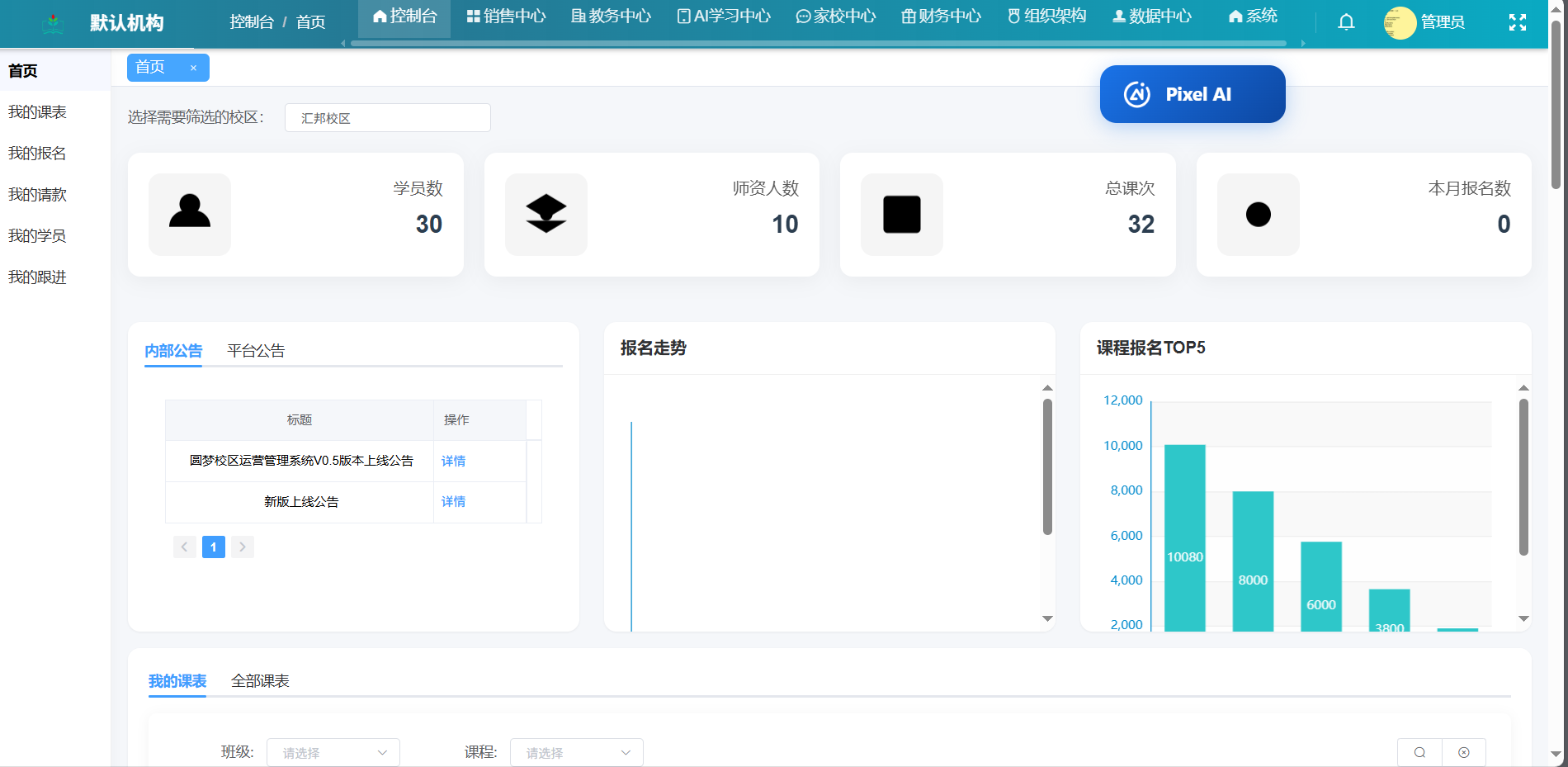The width and height of the screenshot is (1568, 767).
Task: Click the teacher count layers icon
Action: click(x=545, y=214)
